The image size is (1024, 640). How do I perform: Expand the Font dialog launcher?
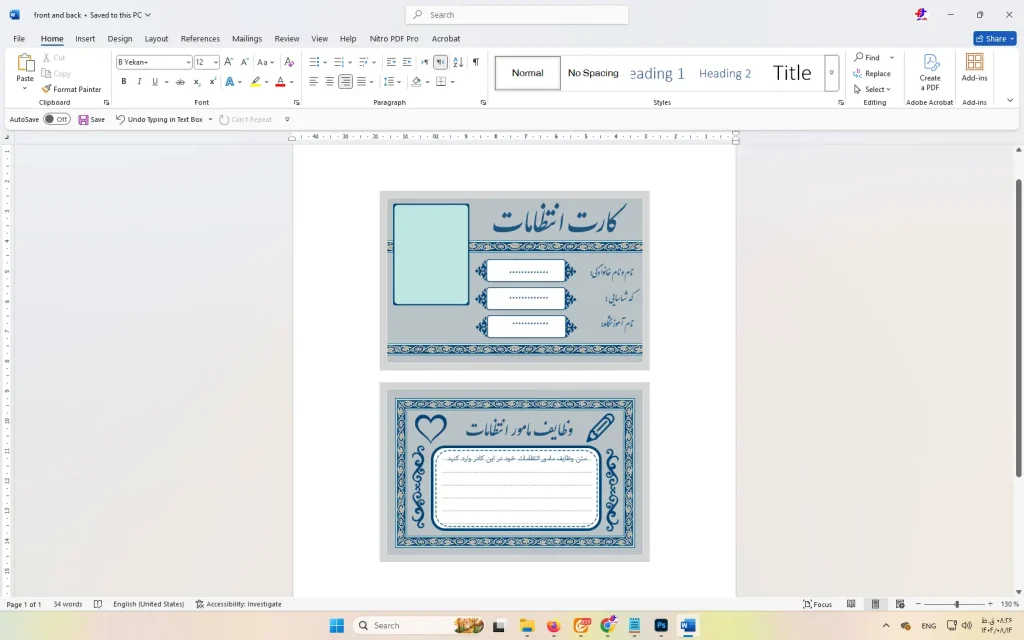pyautogui.click(x=296, y=103)
